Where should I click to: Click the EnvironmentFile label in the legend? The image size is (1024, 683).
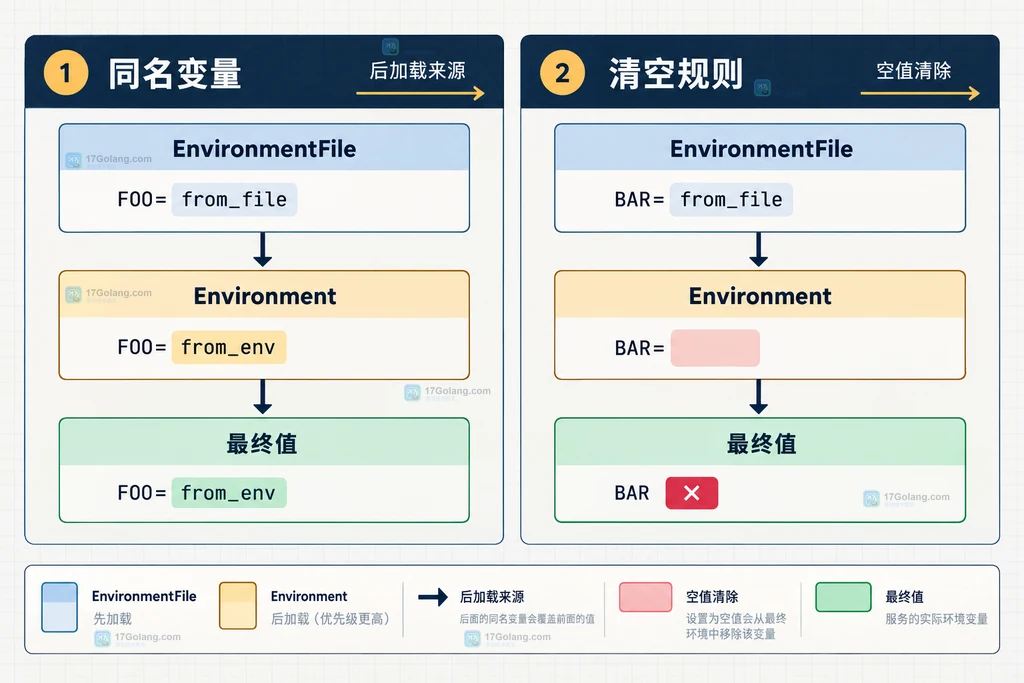click(x=144, y=596)
